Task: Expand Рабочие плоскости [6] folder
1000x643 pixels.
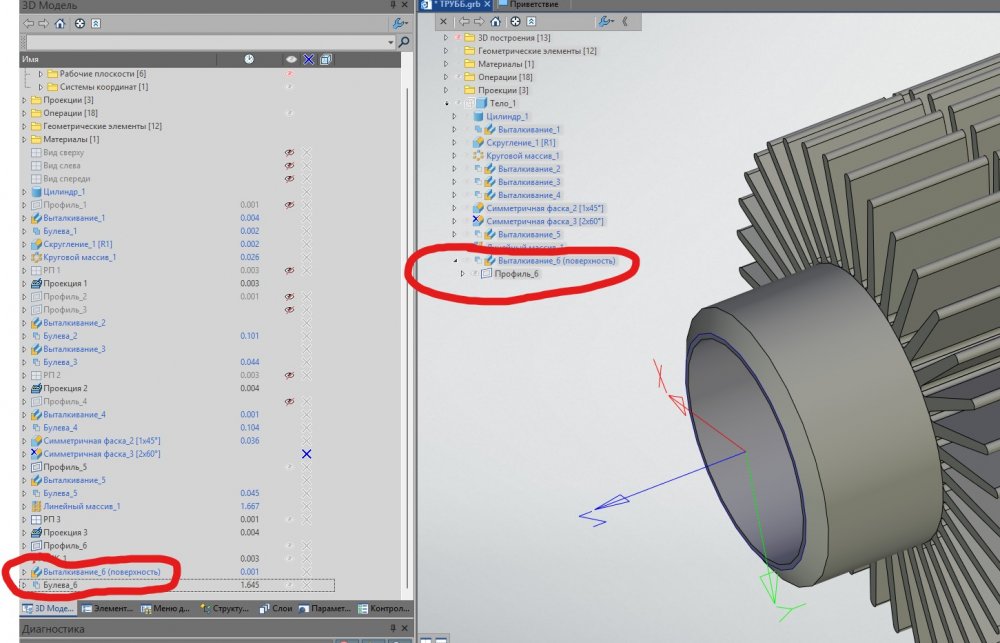Action: [41, 74]
